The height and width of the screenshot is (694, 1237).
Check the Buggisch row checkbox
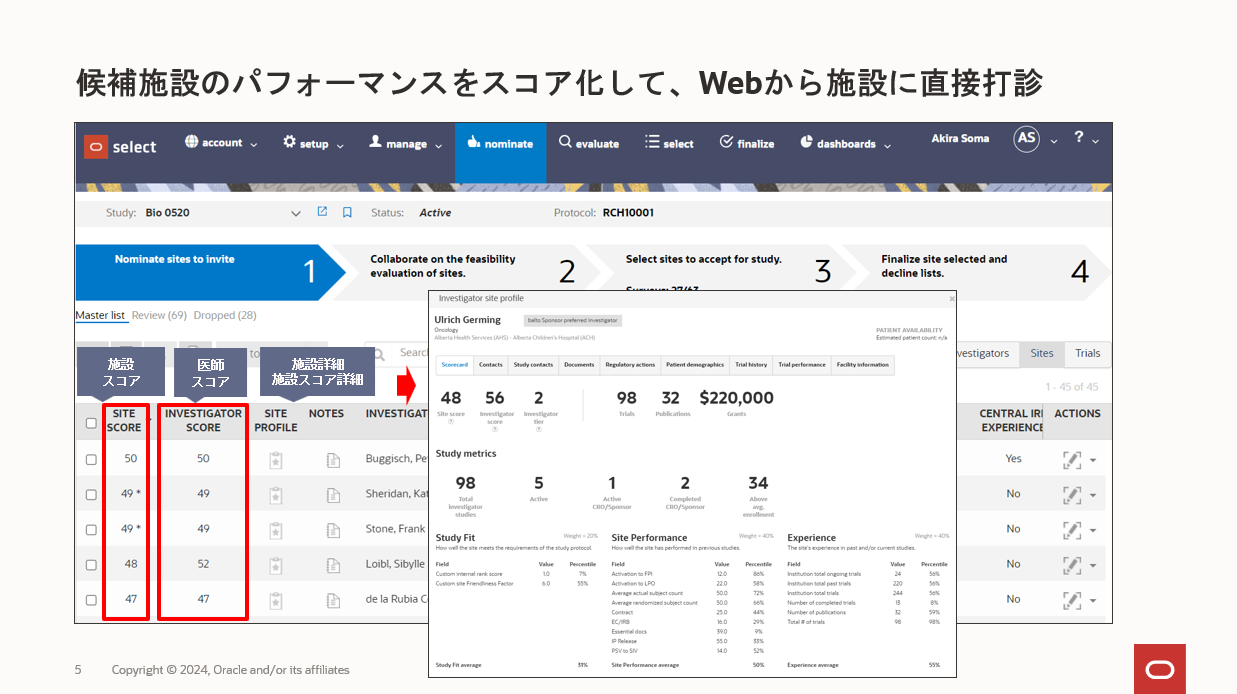[x=91, y=460]
